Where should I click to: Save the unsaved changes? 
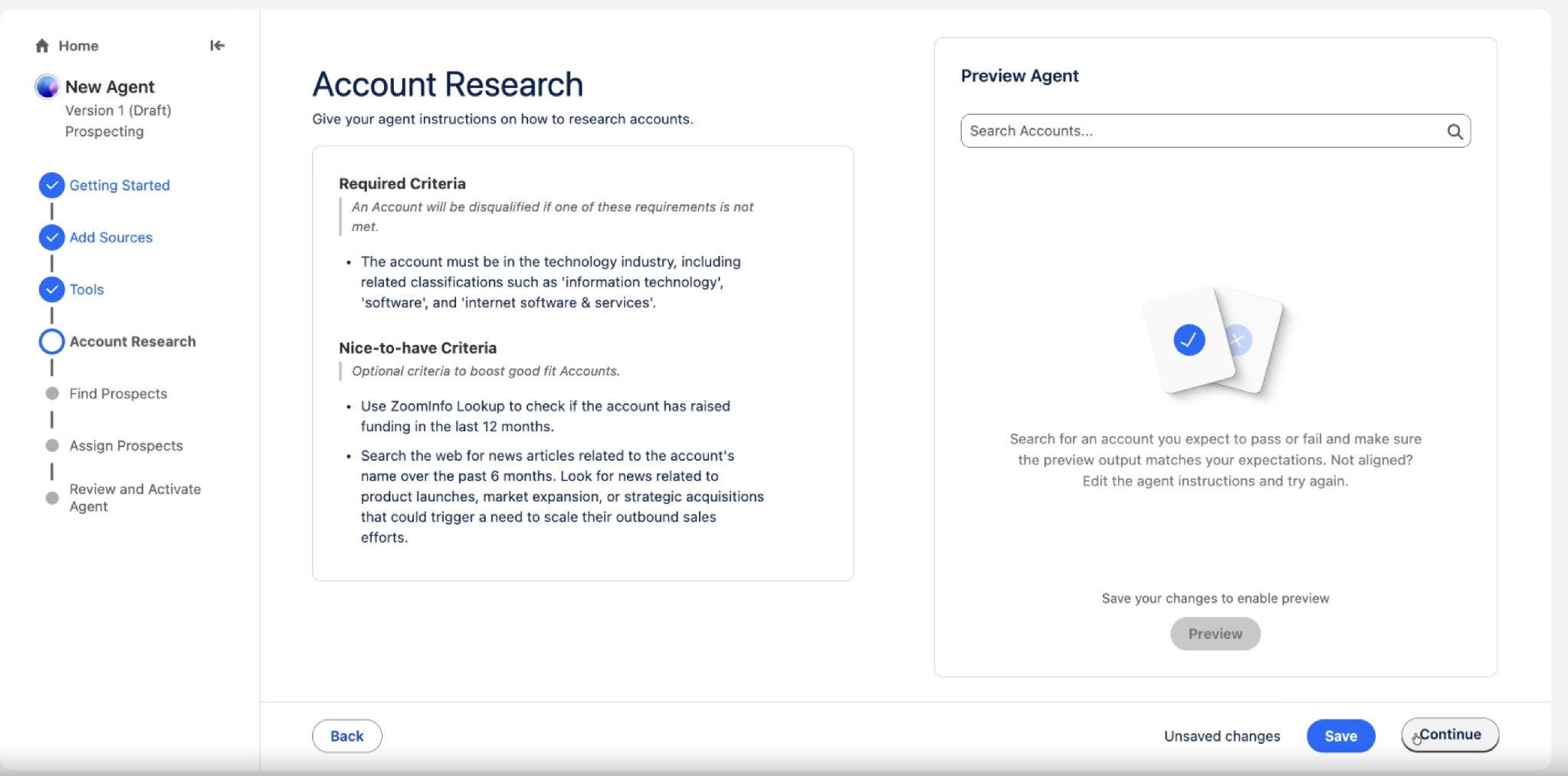point(1340,736)
